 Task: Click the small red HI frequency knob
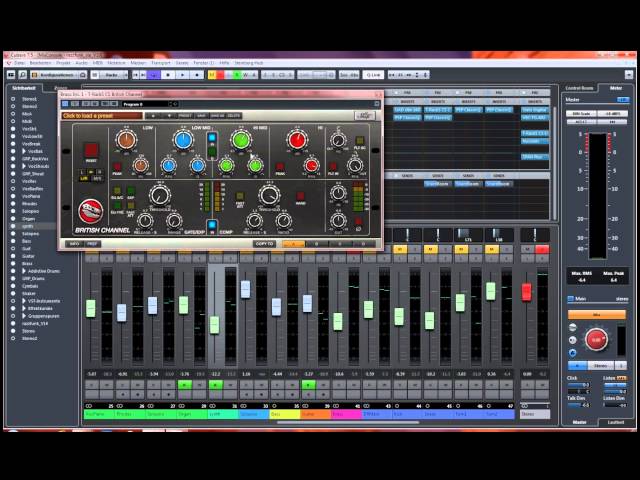point(311,166)
